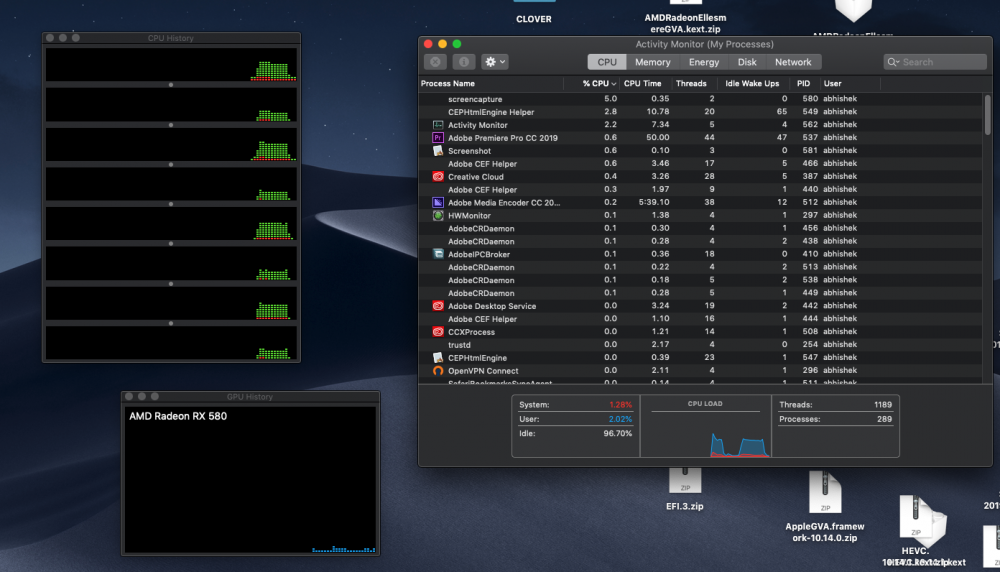Image resolution: width=1000 pixels, height=572 pixels.
Task: Sort by Idle Wake Ups column
Action: point(752,84)
